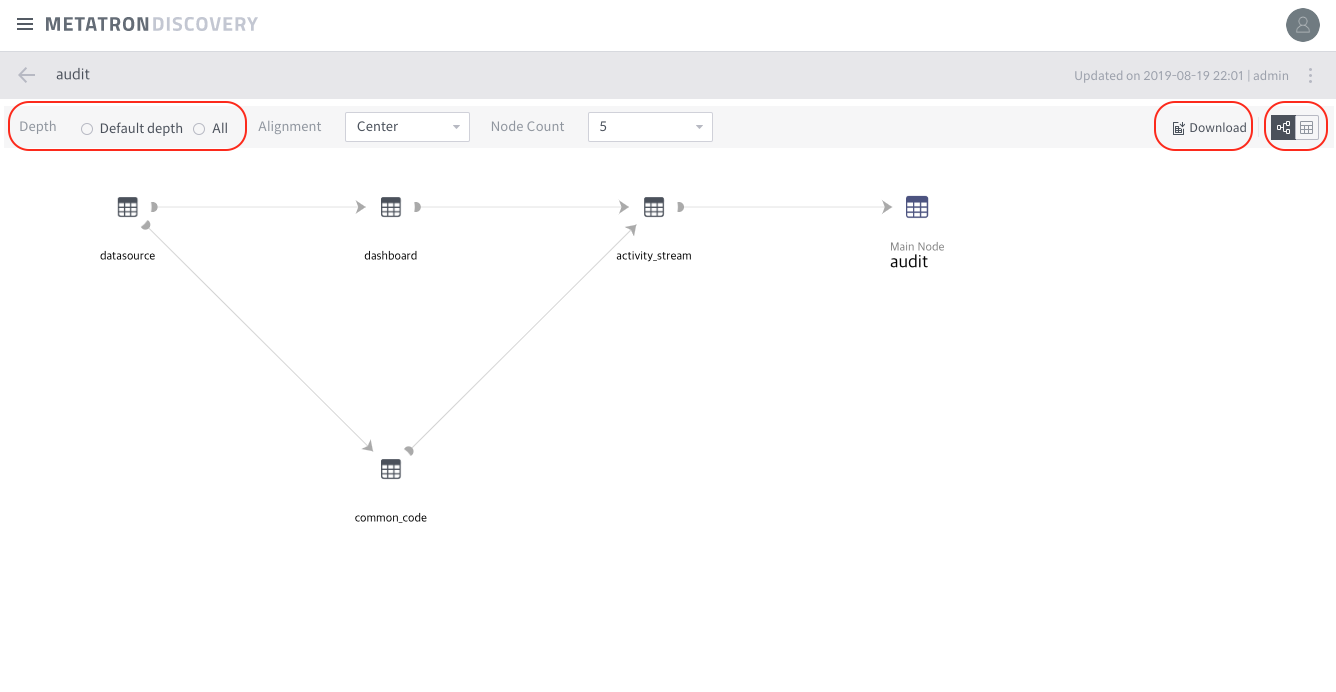The image size is (1336, 692).
Task: Click the activity_stream node label
Action: click(654, 256)
